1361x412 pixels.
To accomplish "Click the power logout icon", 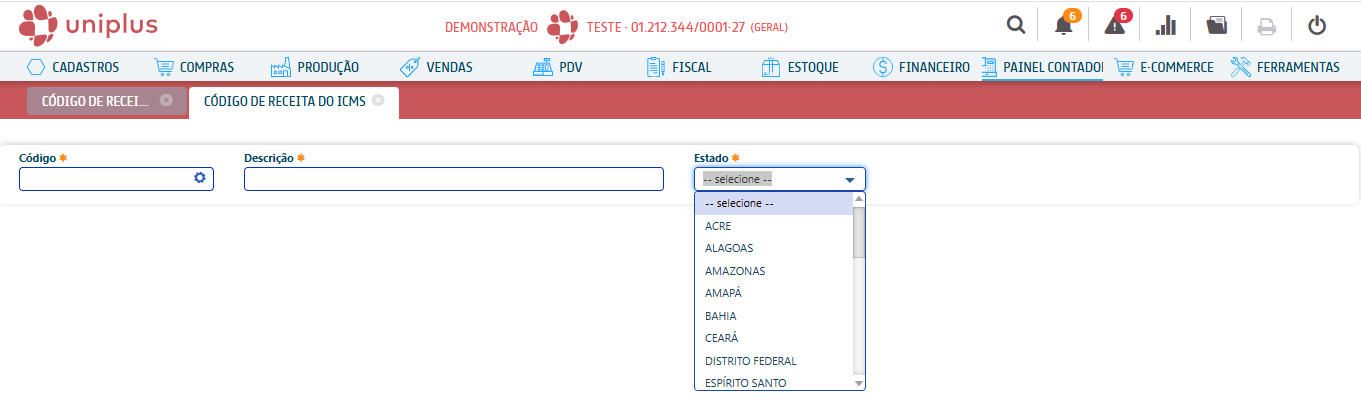I will pyautogui.click(x=1317, y=26).
